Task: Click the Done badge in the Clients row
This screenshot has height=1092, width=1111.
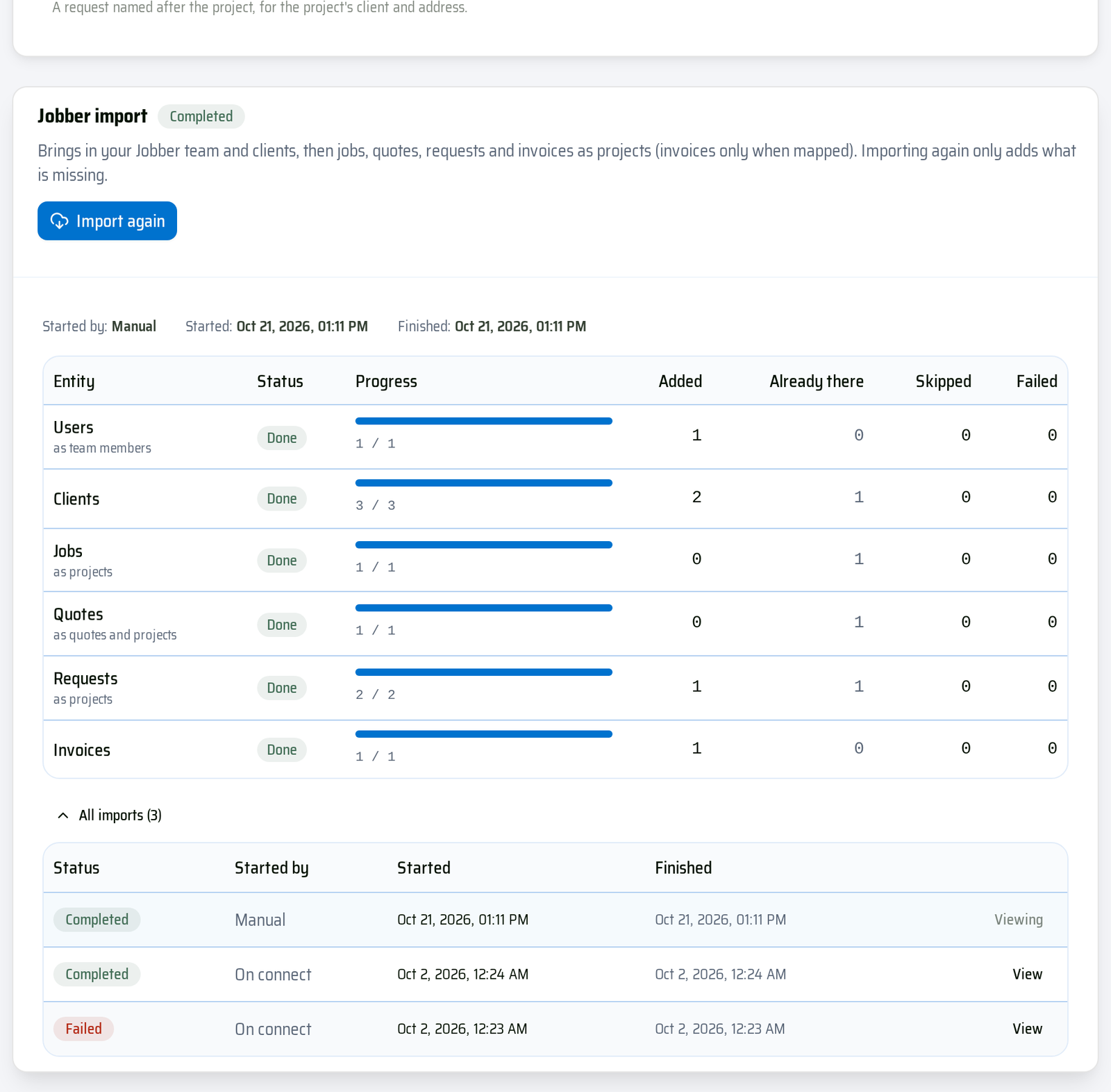Action: pyautogui.click(x=282, y=499)
